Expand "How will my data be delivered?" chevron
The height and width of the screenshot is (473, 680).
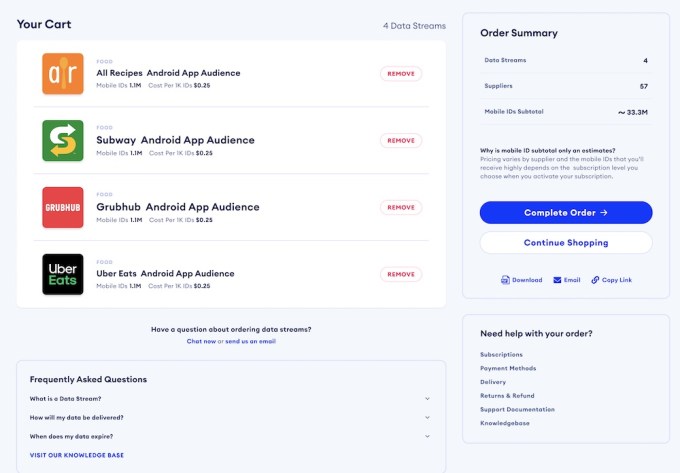(x=427, y=418)
